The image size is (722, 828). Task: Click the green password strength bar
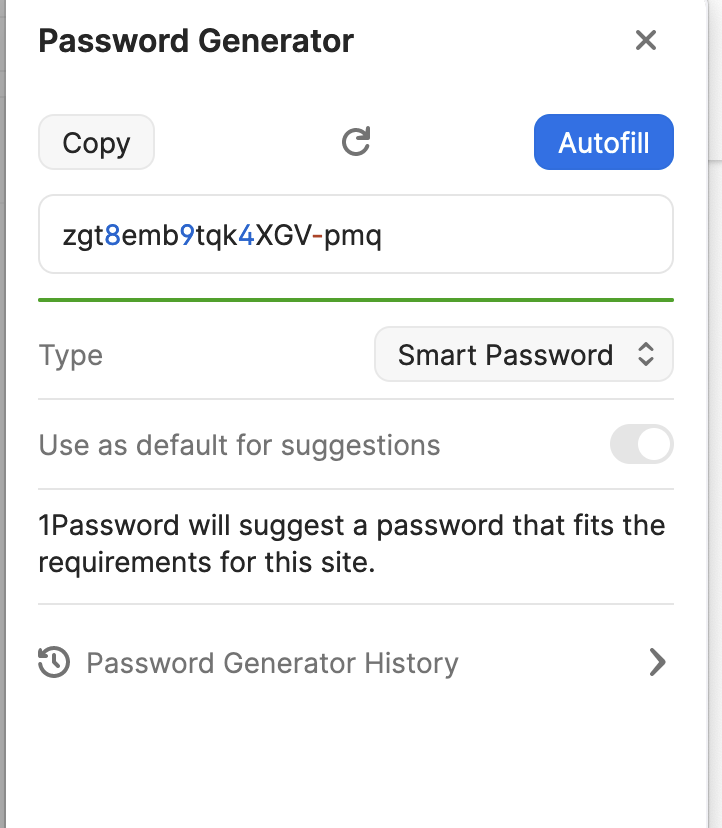355,299
